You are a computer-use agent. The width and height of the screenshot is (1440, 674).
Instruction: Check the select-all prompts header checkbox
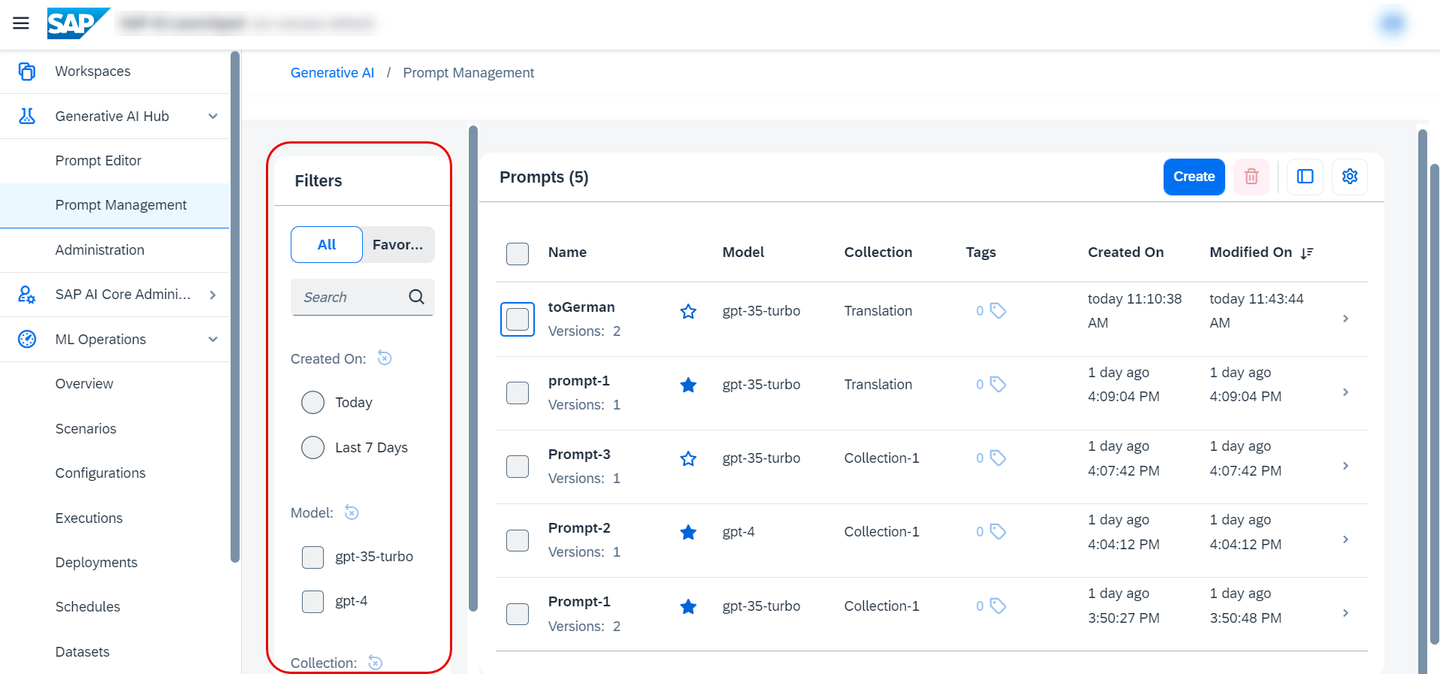pyautogui.click(x=517, y=254)
